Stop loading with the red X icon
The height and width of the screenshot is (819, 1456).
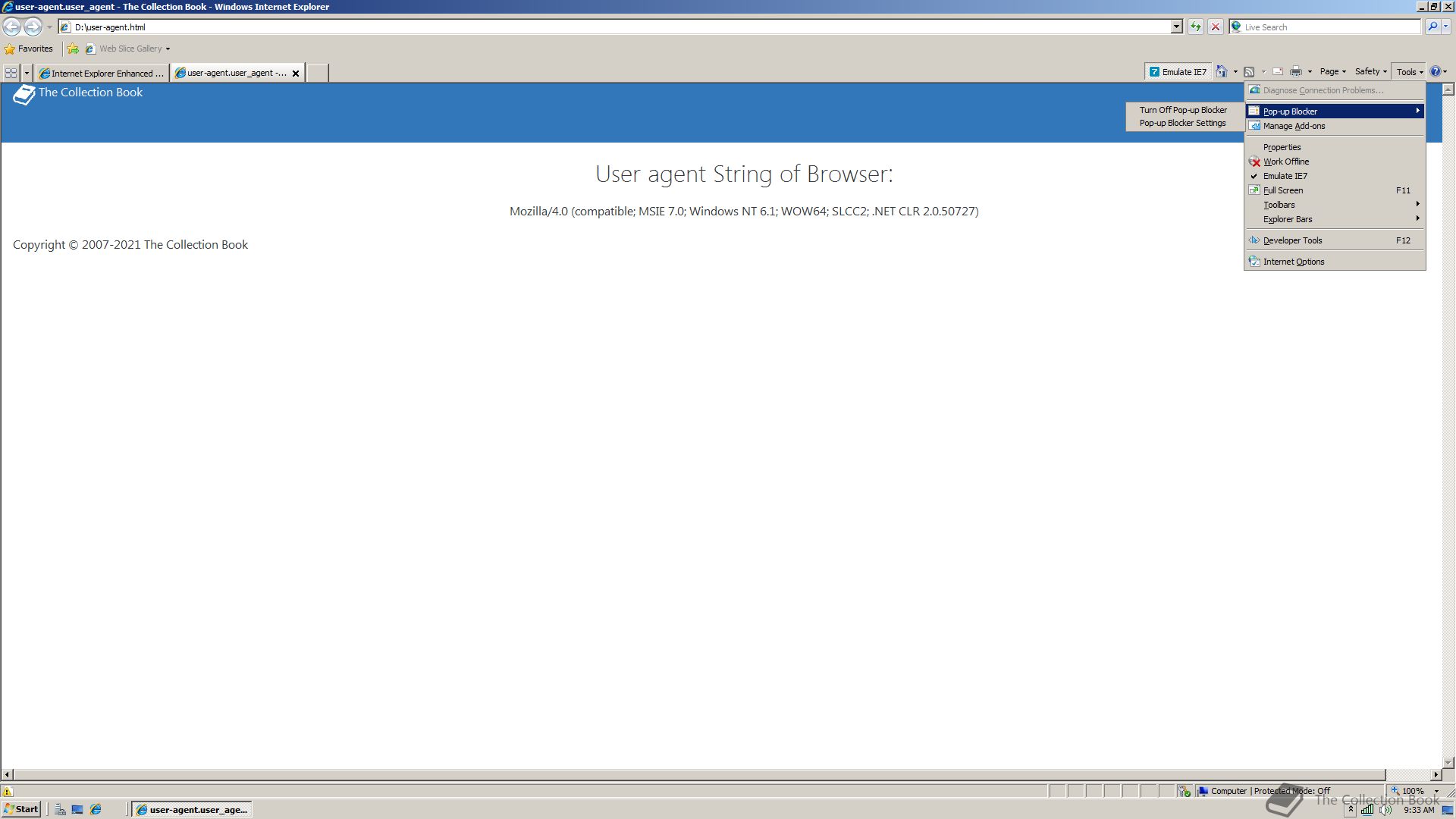pos(1216,27)
